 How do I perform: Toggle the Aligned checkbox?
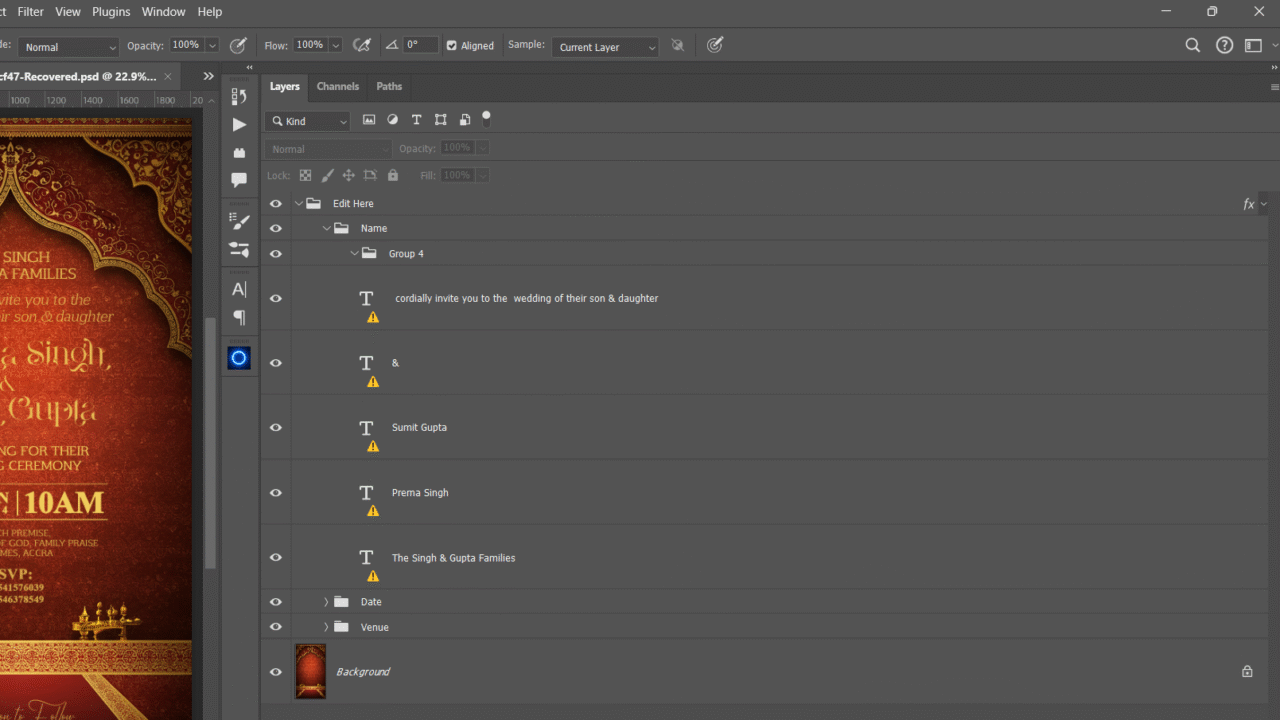coord(452,46)
